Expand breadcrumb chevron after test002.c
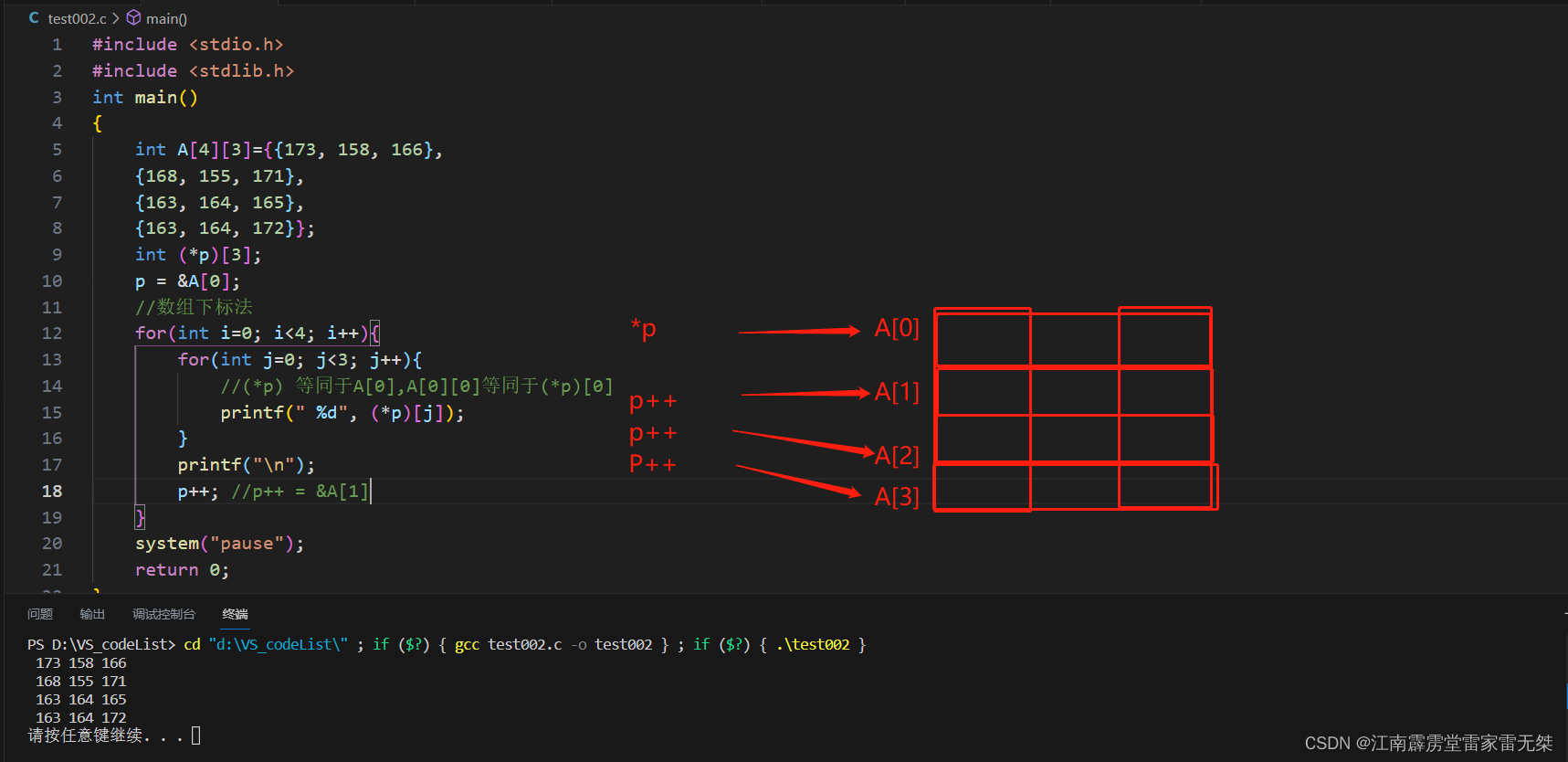Image resolution: width=1568 pixels, height=762 pixels. point(116,18)
